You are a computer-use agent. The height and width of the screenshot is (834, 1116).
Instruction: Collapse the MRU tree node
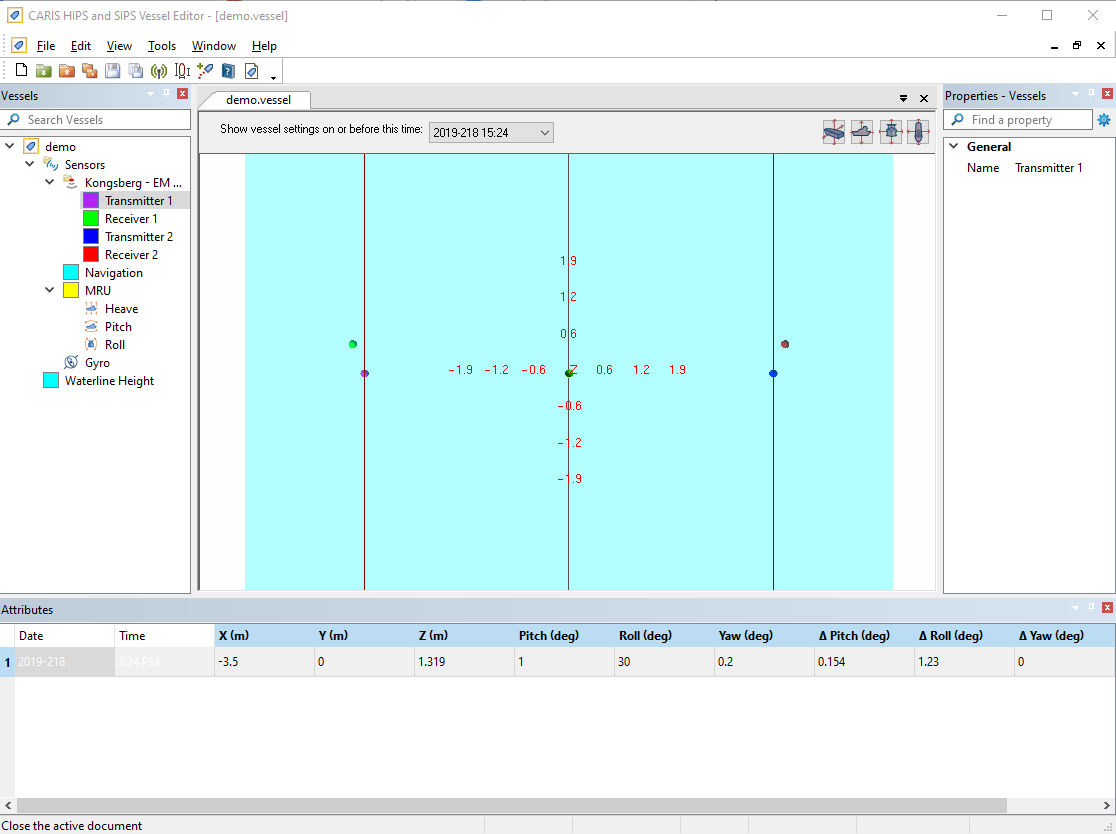pyautogui.click(x=50, y=291)
